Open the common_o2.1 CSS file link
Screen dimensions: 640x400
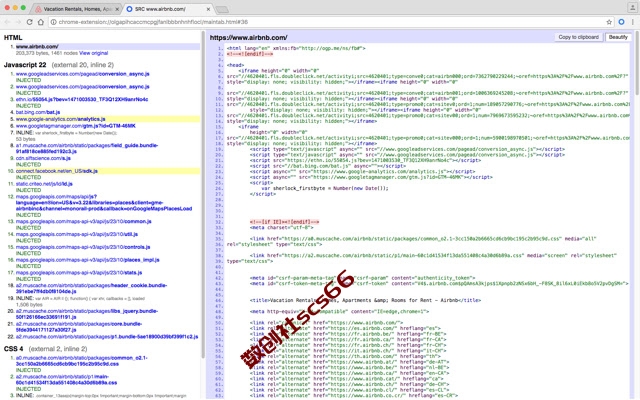(x=82, y=361)
